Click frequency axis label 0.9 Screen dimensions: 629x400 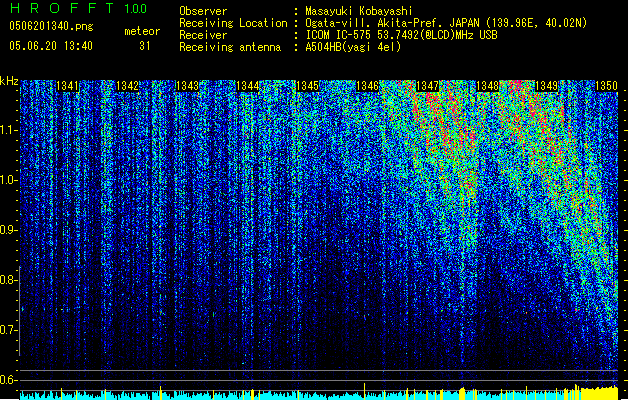(8, 230)
